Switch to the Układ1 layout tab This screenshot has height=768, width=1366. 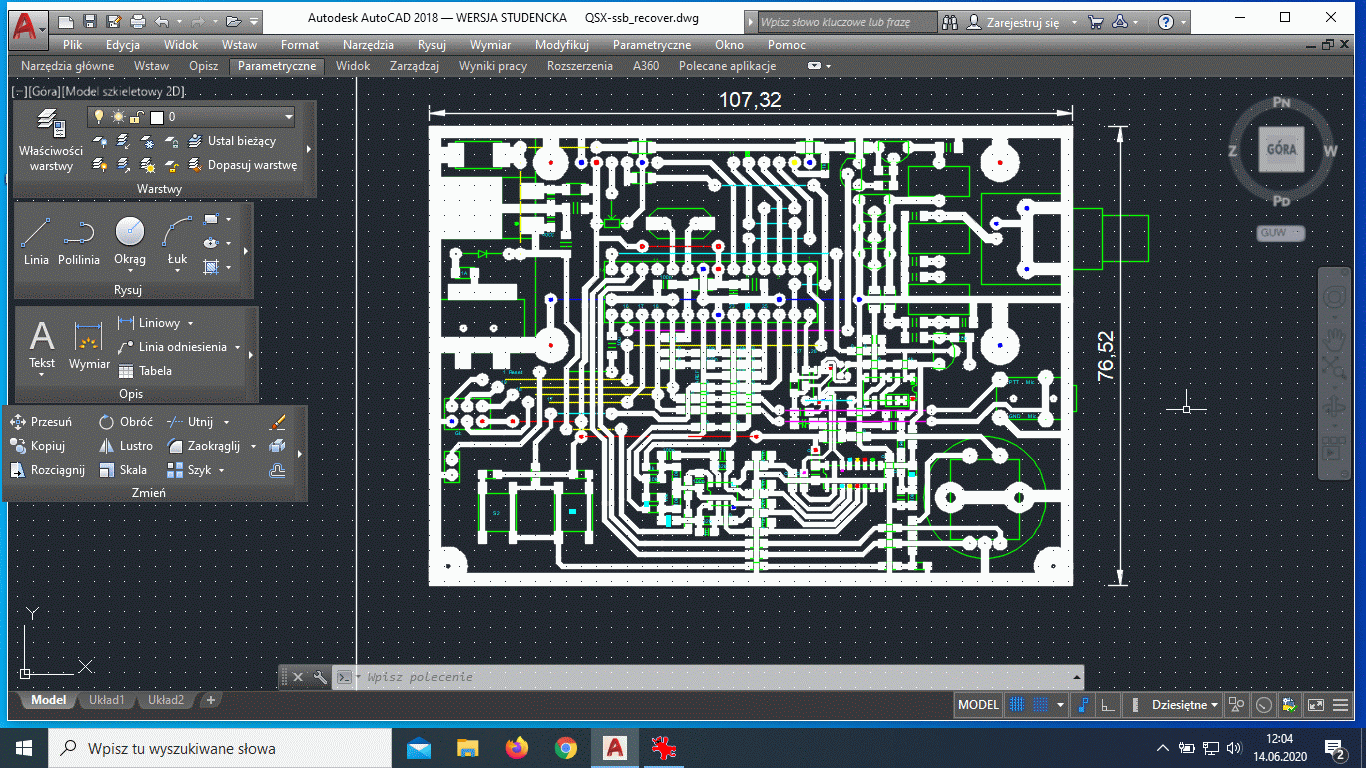[107, 700]
